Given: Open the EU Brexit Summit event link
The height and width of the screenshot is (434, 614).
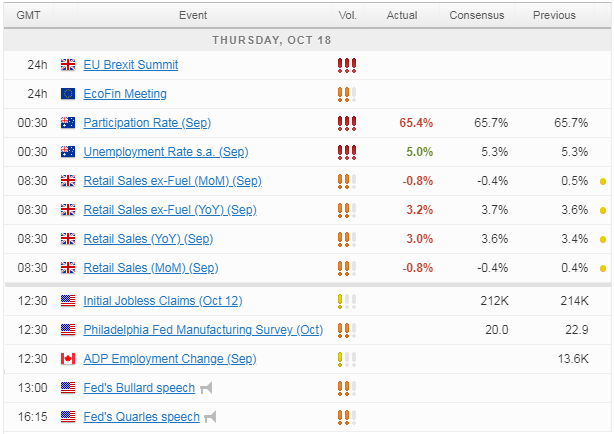Looking at the screenshot, I should pos(131,65).
